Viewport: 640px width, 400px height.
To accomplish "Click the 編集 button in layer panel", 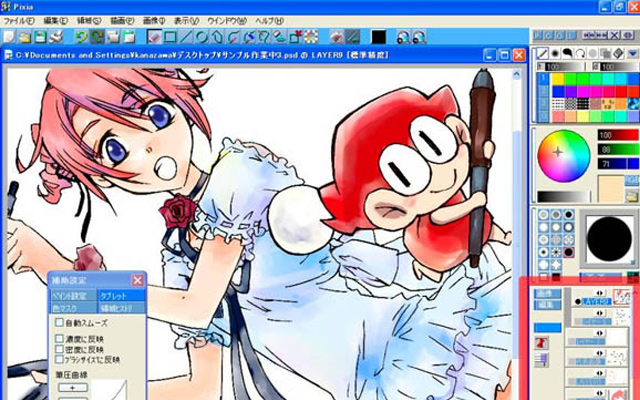I will [x=547, y=305].
